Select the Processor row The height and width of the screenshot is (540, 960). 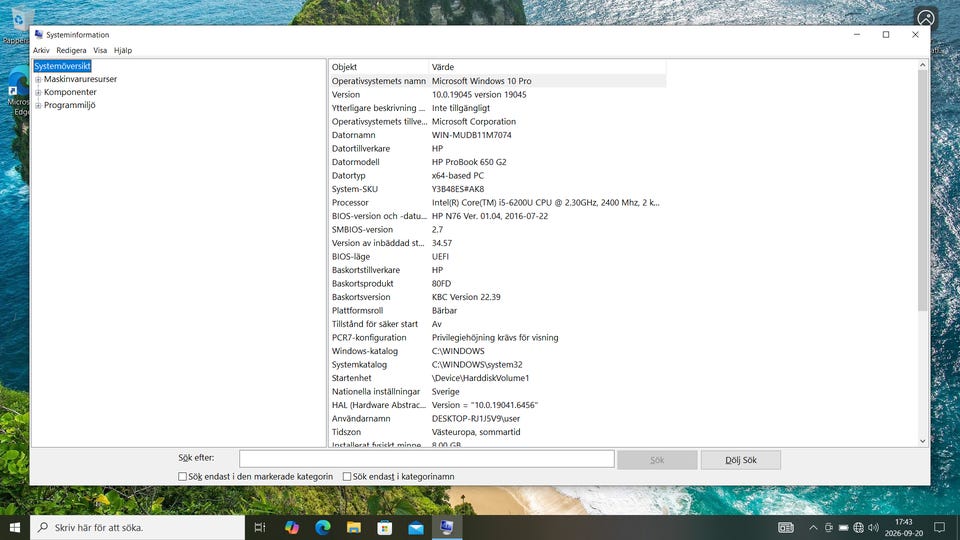click(x=497, y=202)
